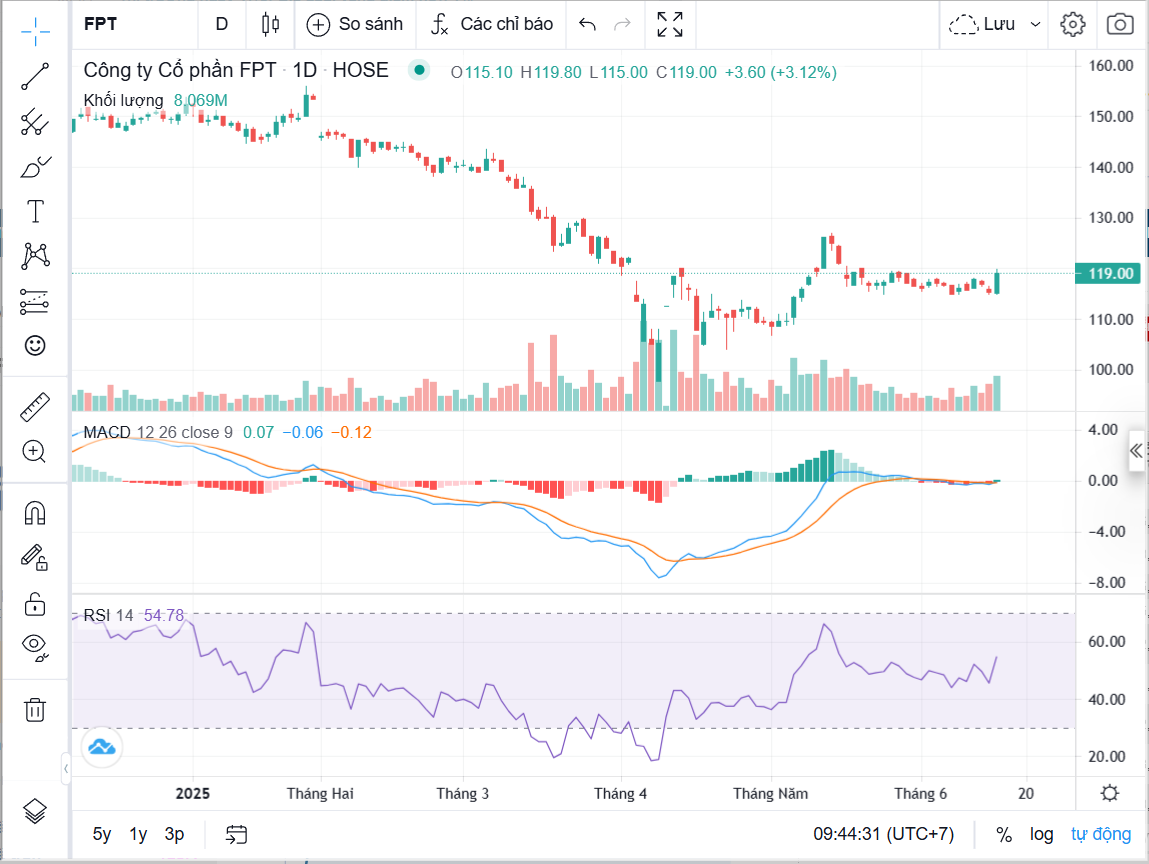Activate the zoom in tool
This screenshot has height=864, width=1149.
[x=35, y=451]
